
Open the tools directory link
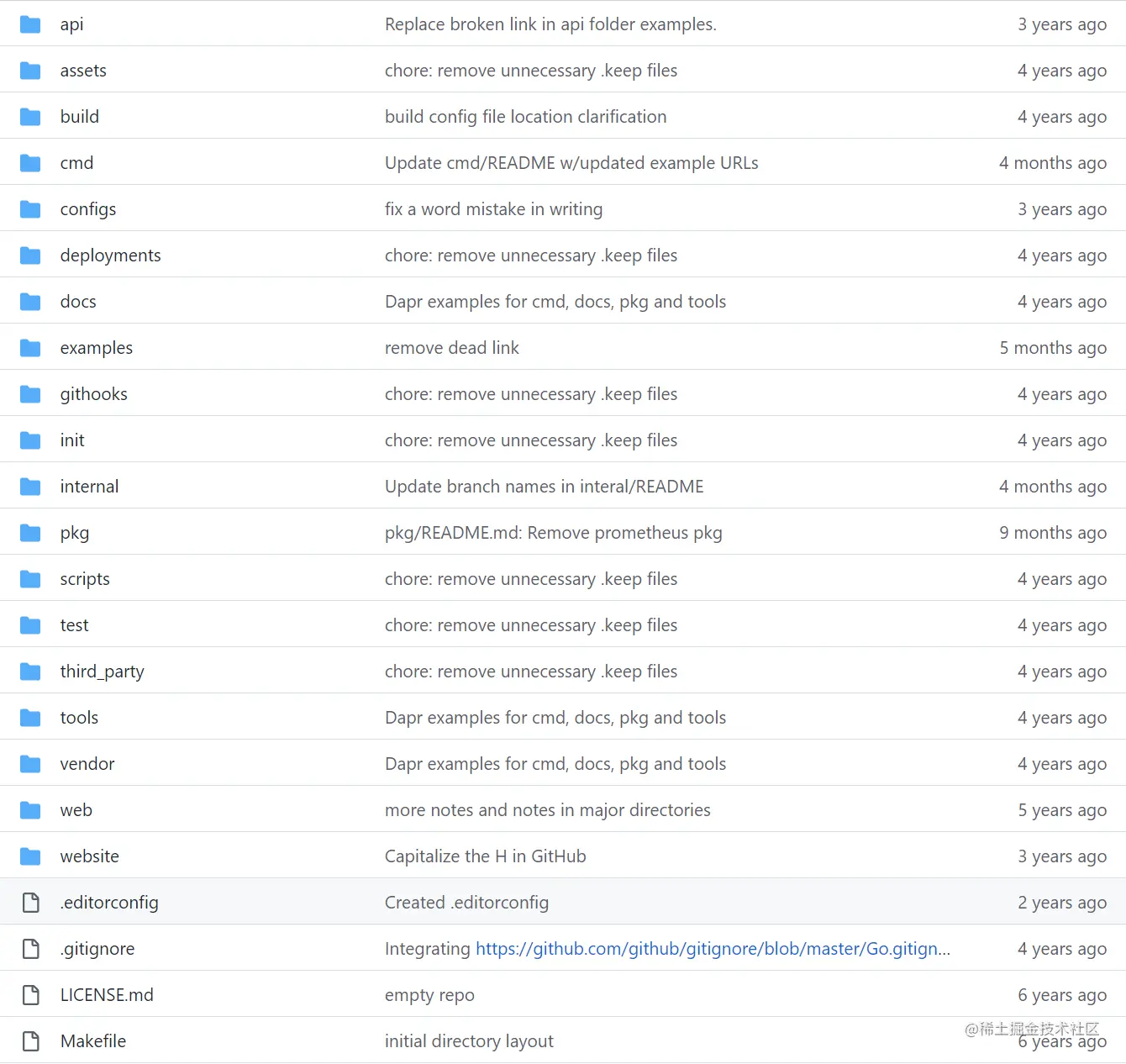coord(79,718)
